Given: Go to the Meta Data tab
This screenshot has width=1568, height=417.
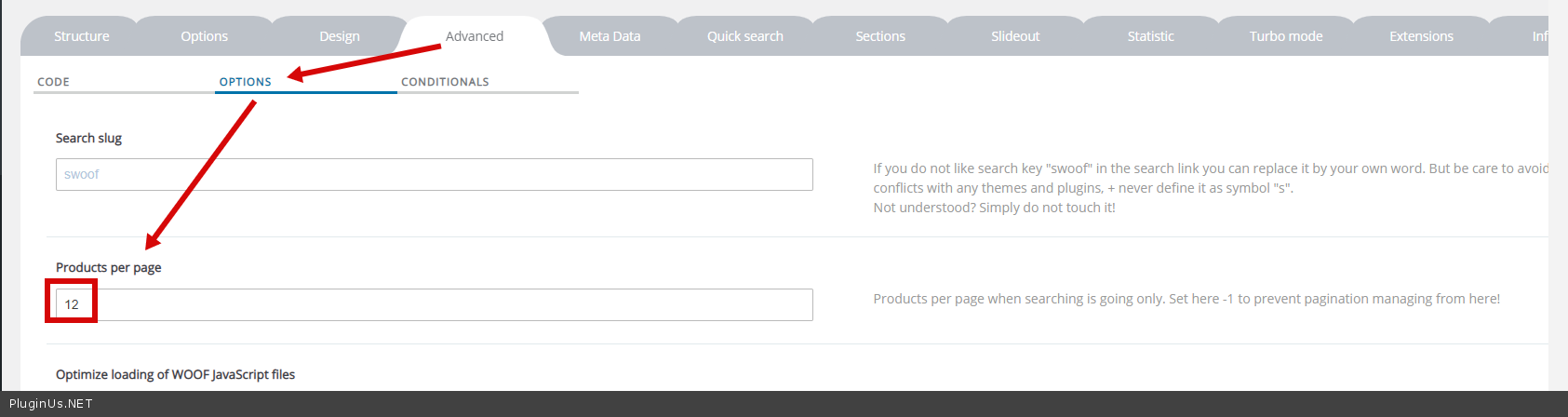Looking at the screenshot, I should point(610,36).
